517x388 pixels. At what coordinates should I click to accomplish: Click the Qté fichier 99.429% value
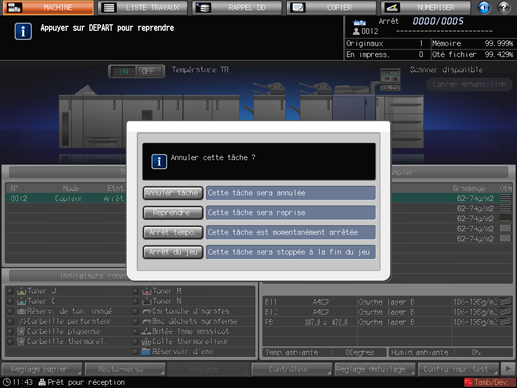coord(499,54)
